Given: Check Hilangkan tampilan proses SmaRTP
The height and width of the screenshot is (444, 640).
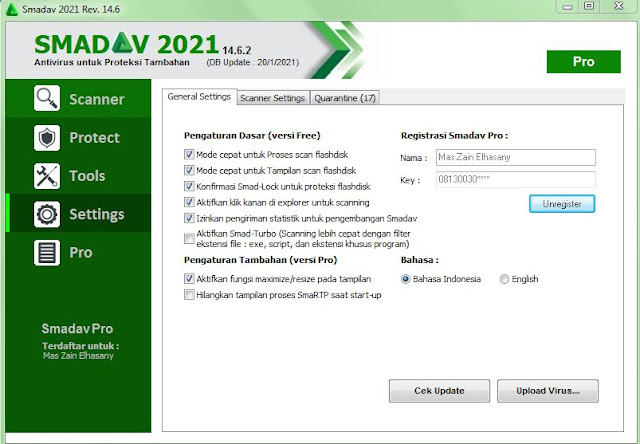Looking at the screenshot, I should coord(189,295).
